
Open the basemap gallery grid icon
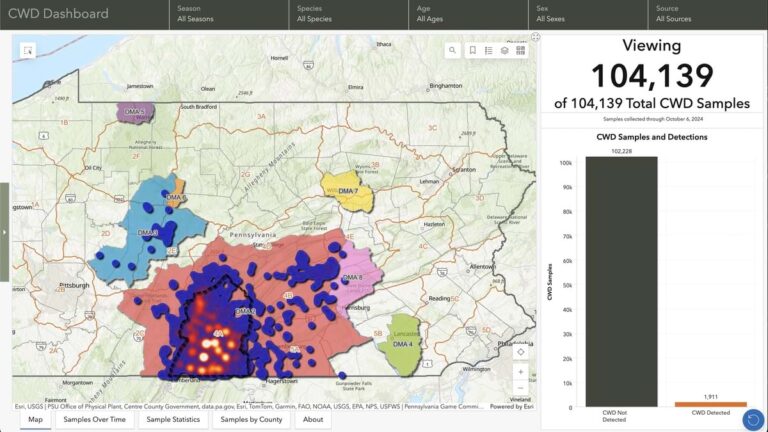(521, 50)
